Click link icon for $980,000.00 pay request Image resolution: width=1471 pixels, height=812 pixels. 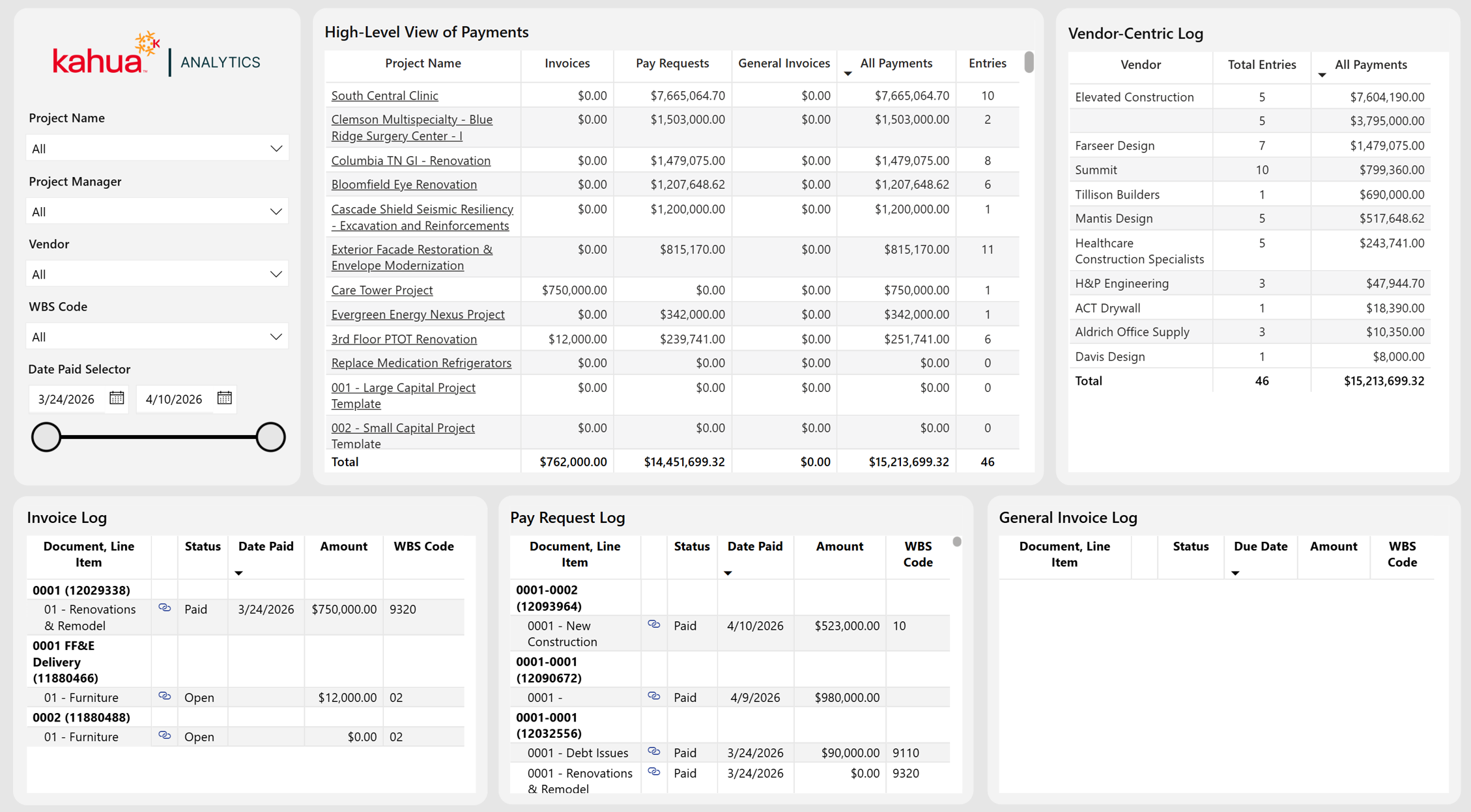coord(654,696)
